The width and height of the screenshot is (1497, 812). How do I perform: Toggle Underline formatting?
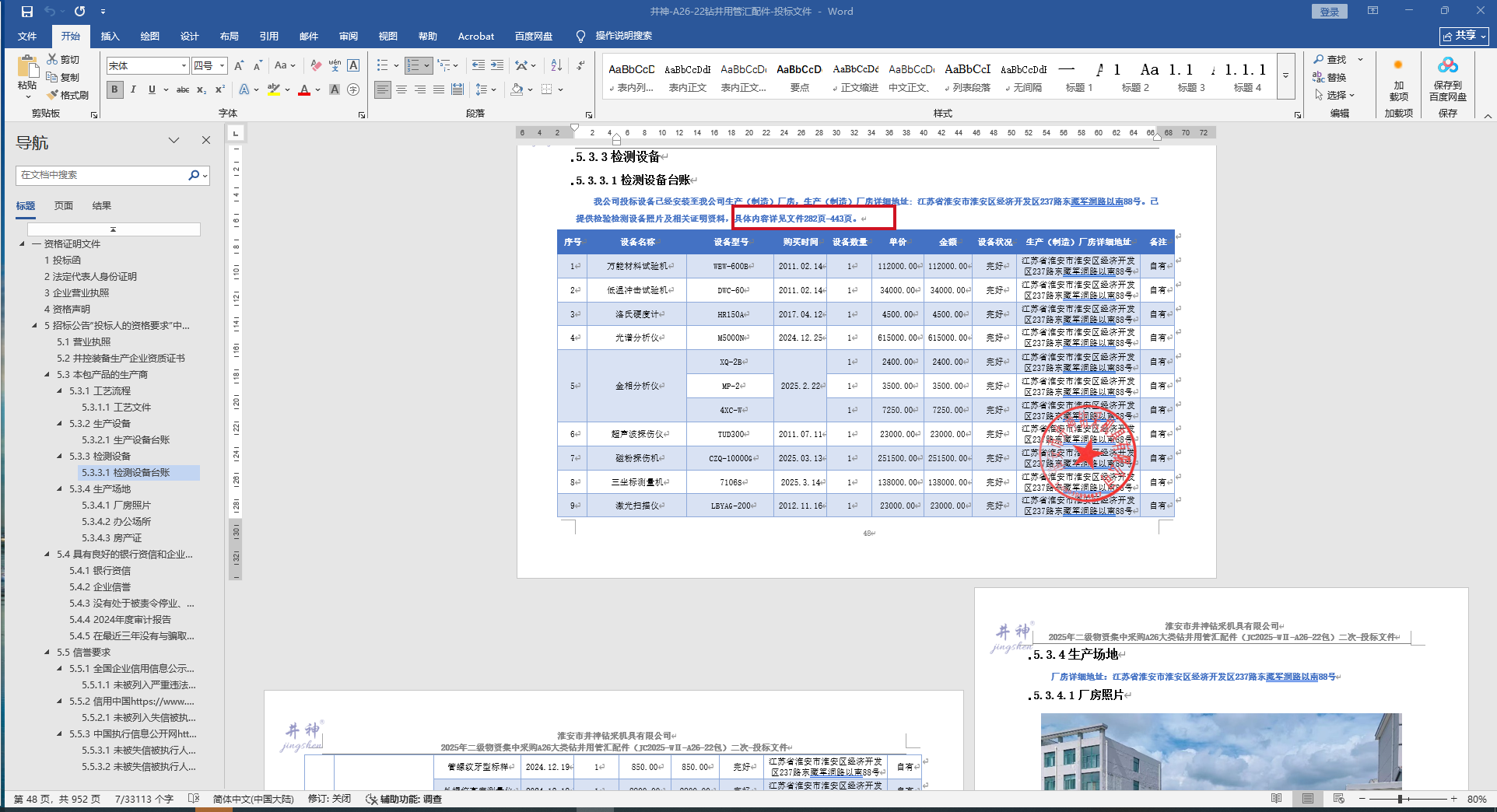coord(152,90)
